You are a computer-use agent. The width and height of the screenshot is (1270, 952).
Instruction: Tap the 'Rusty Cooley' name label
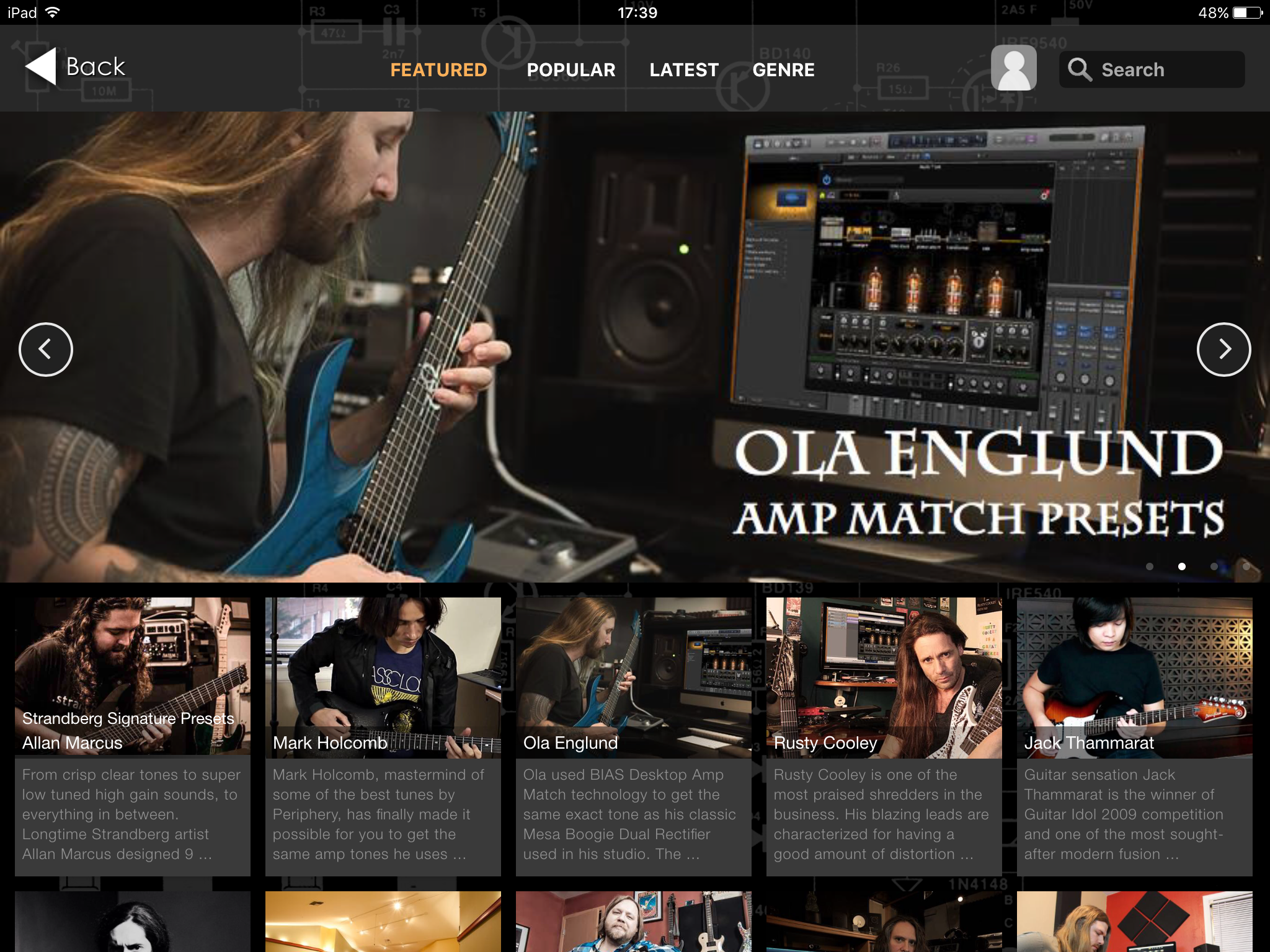[x=825, y=743]
